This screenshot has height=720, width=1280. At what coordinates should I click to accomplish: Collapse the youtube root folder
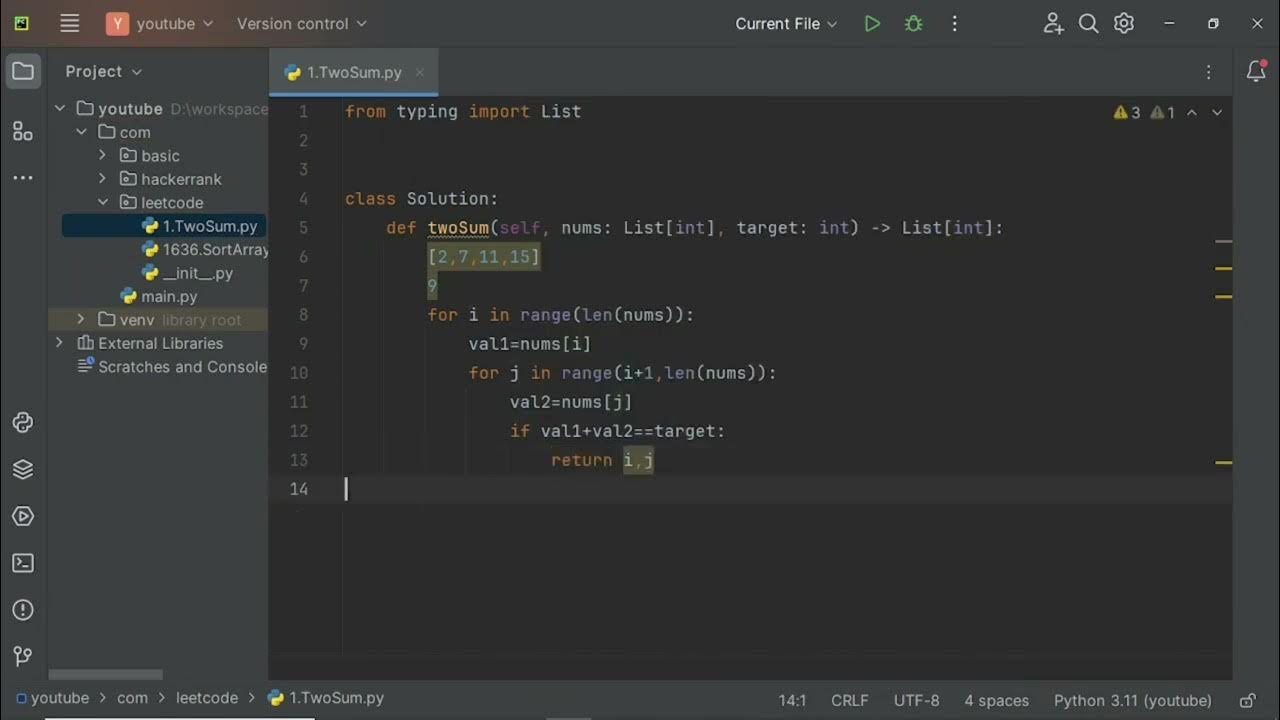click(60, 108)
